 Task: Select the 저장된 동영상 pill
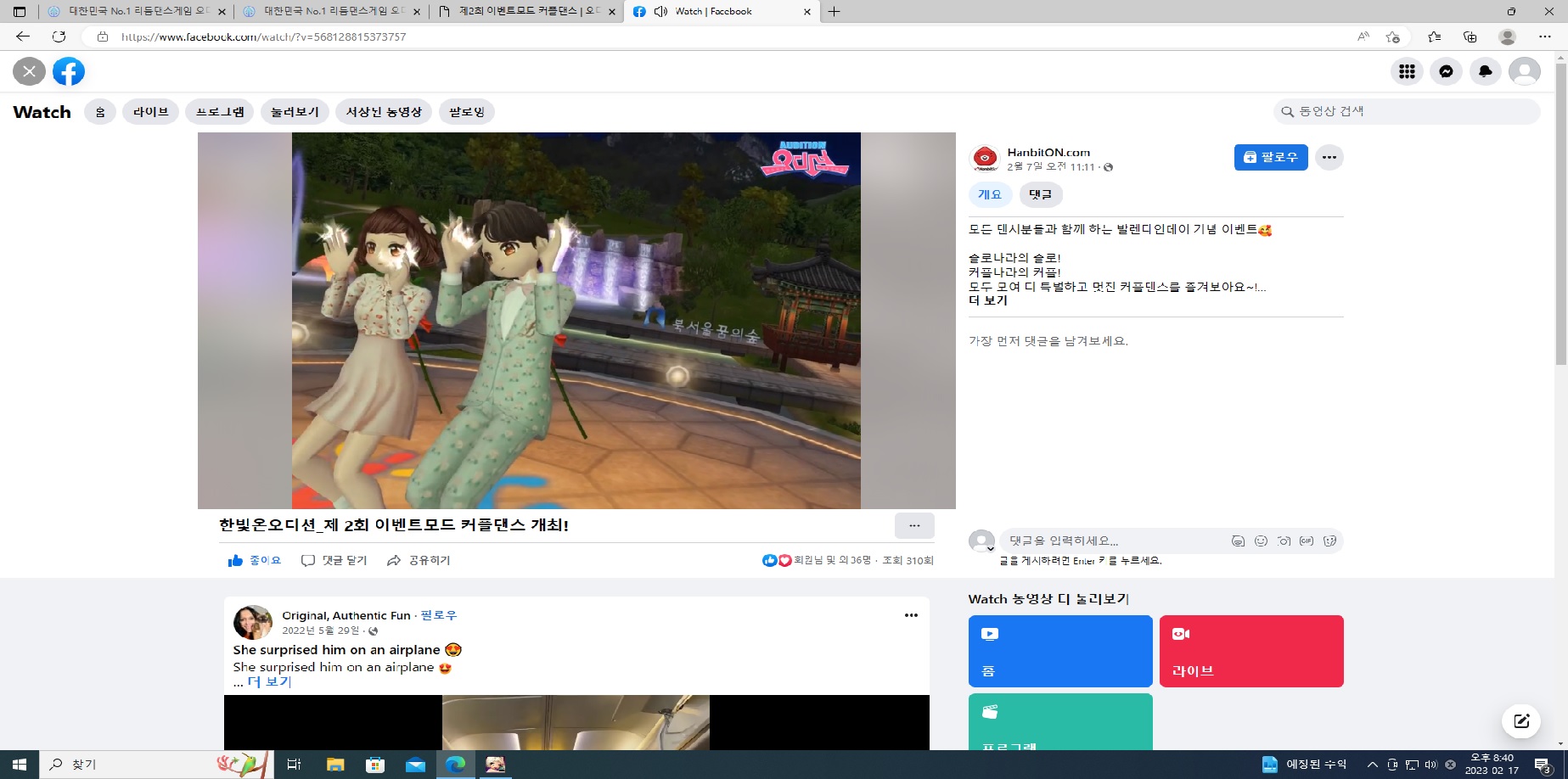(384, 111)
